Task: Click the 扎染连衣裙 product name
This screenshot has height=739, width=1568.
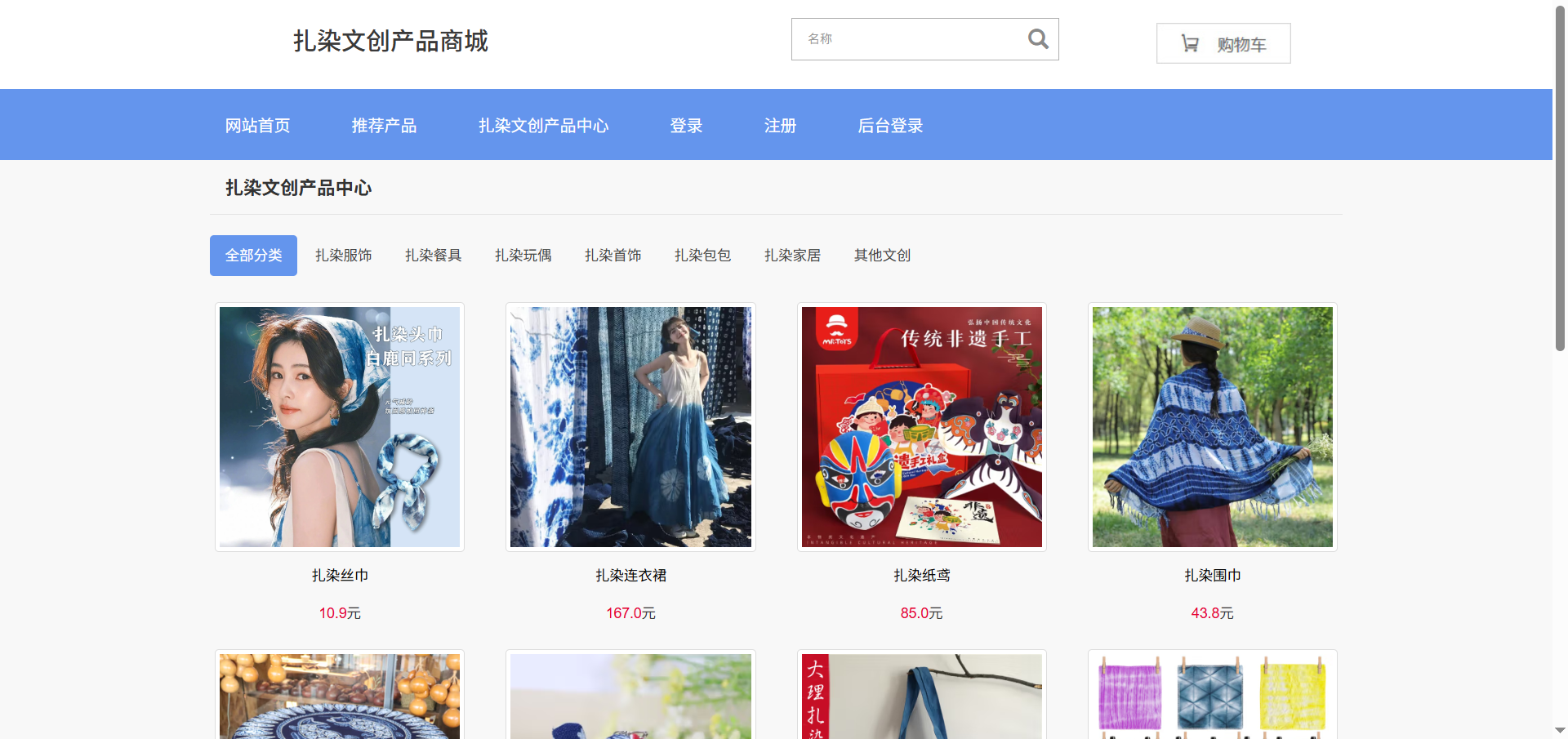Action: [x=630, y=576]
